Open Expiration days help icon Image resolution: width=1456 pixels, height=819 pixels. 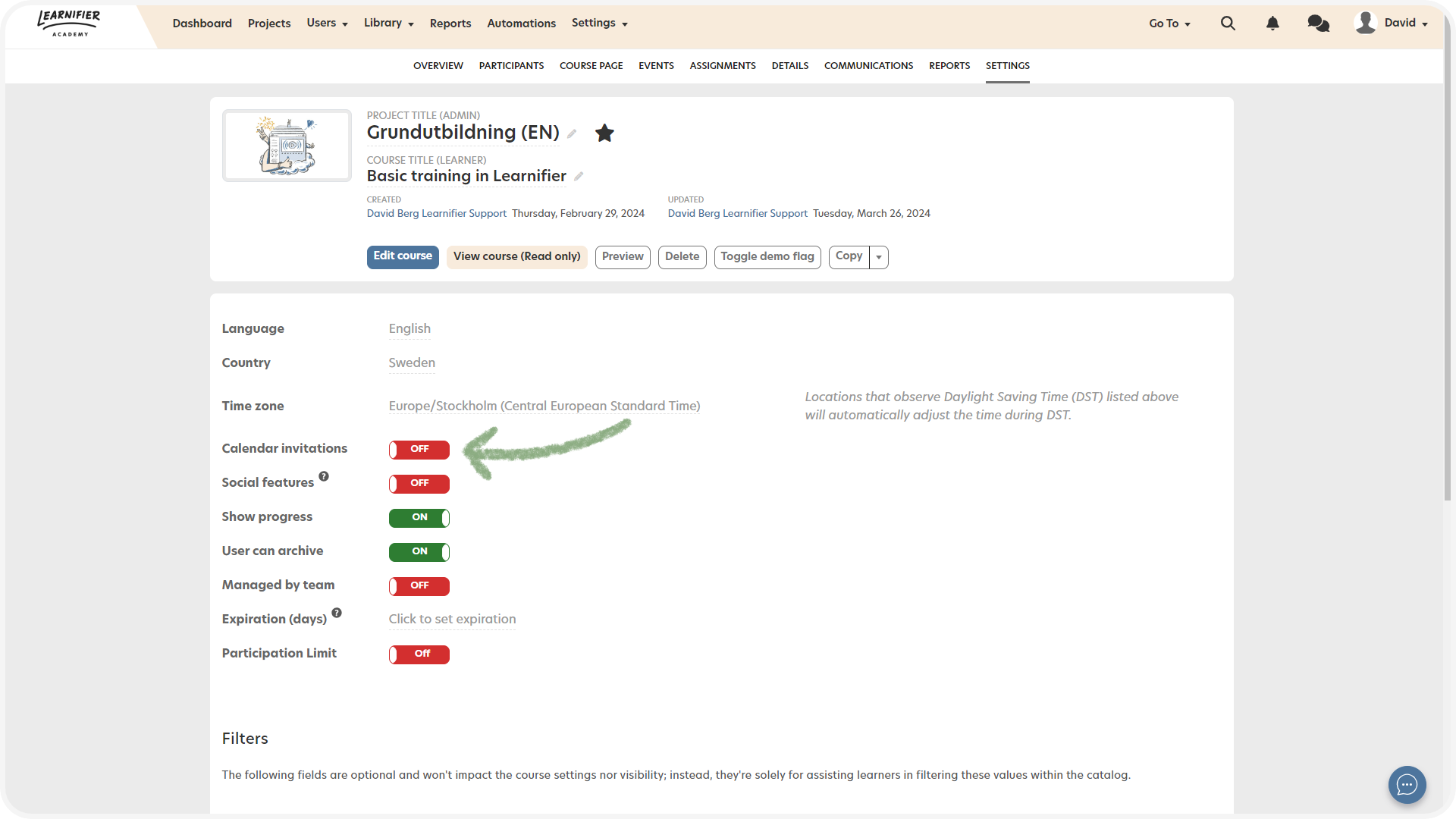pos(337,613)
